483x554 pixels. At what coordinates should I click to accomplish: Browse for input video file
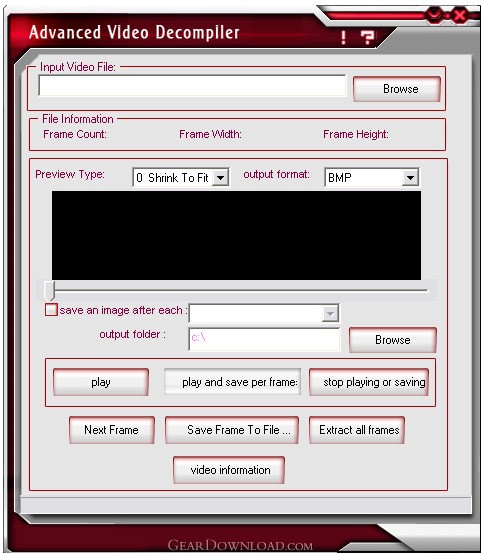click(397, 89)
